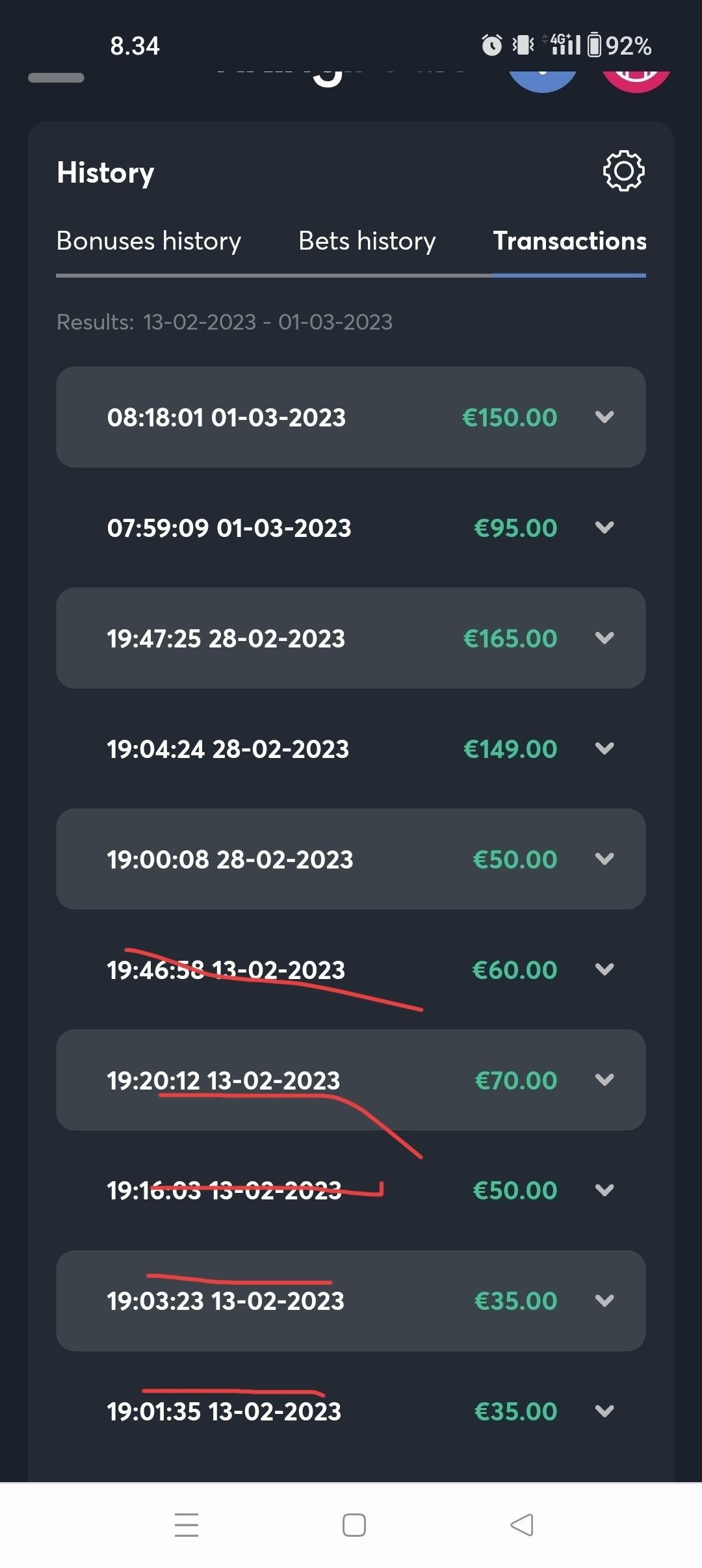
Task: Open the history settings gear icon
Action: (x=623, y=172)
